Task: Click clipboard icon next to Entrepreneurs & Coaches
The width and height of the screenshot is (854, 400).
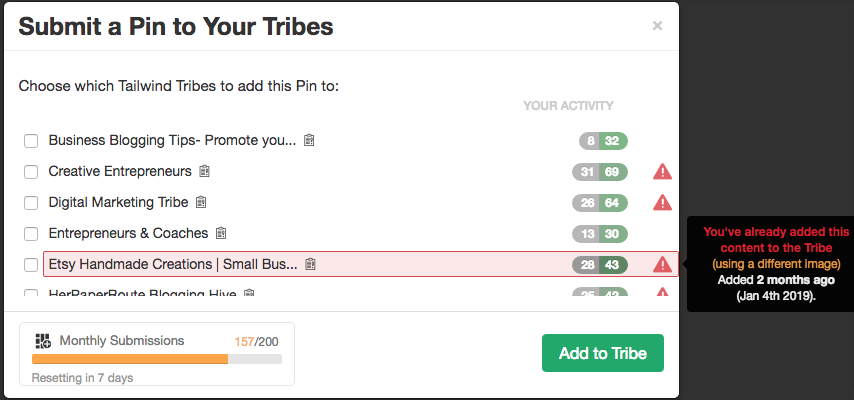Action: click(221, 233)
